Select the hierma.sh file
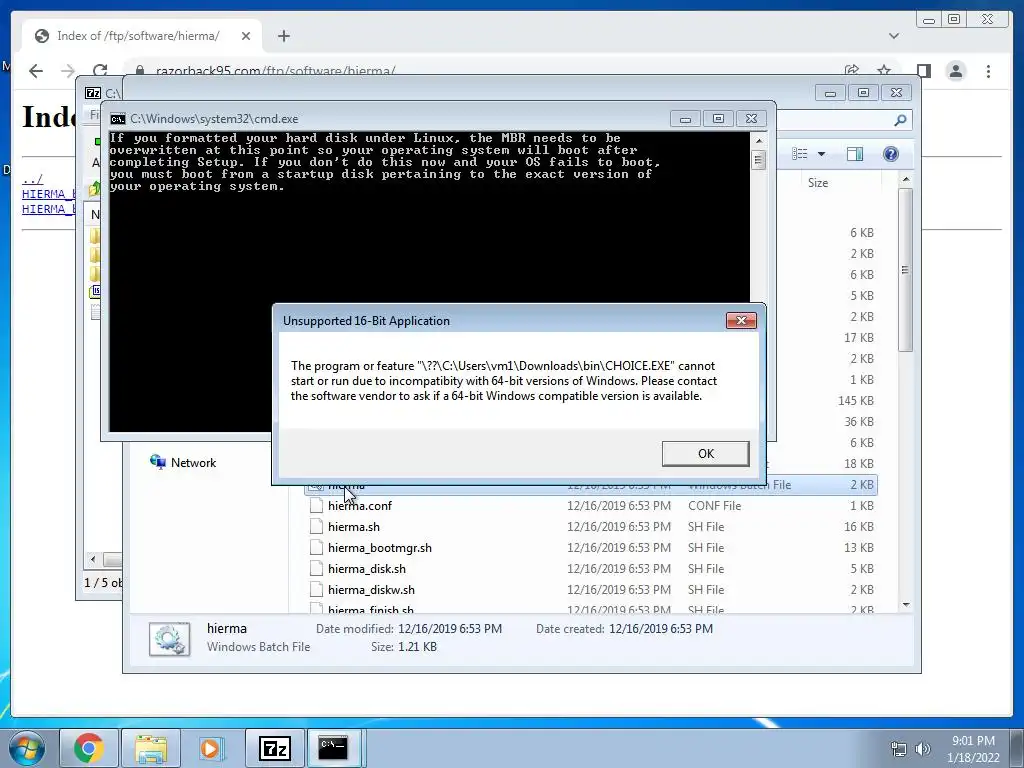1024x768 pixels. click(590, 526)
